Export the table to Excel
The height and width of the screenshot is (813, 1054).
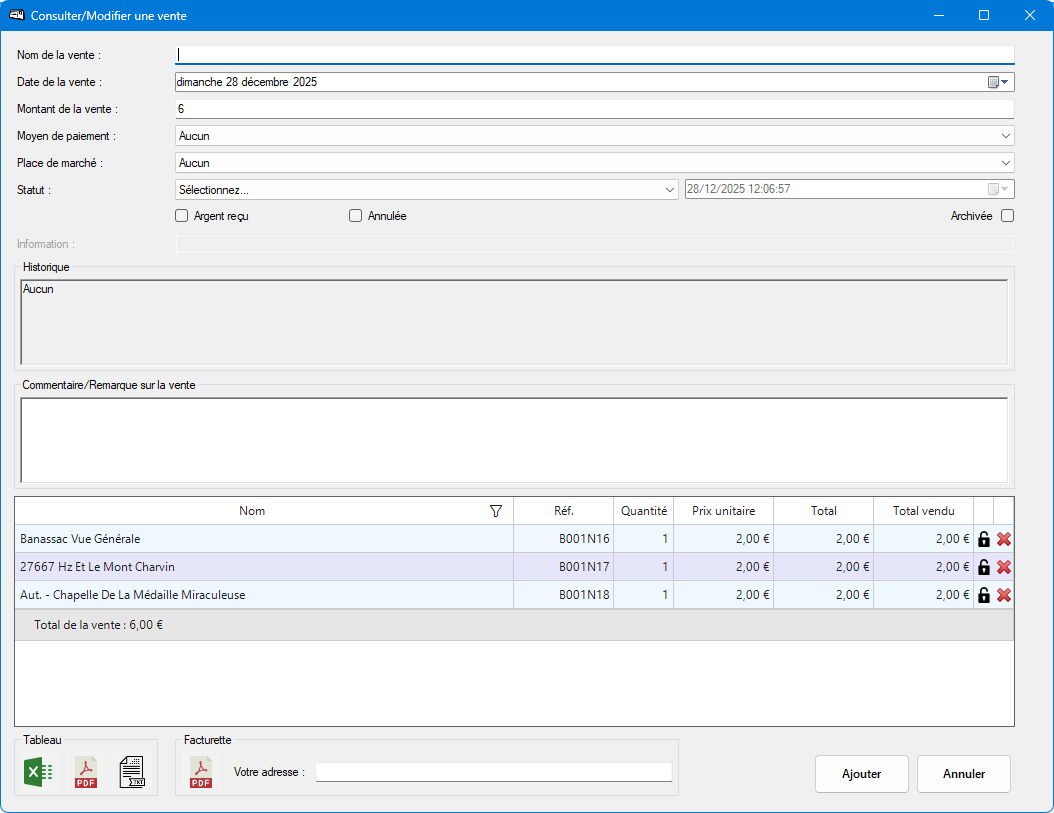coord(38,773)
